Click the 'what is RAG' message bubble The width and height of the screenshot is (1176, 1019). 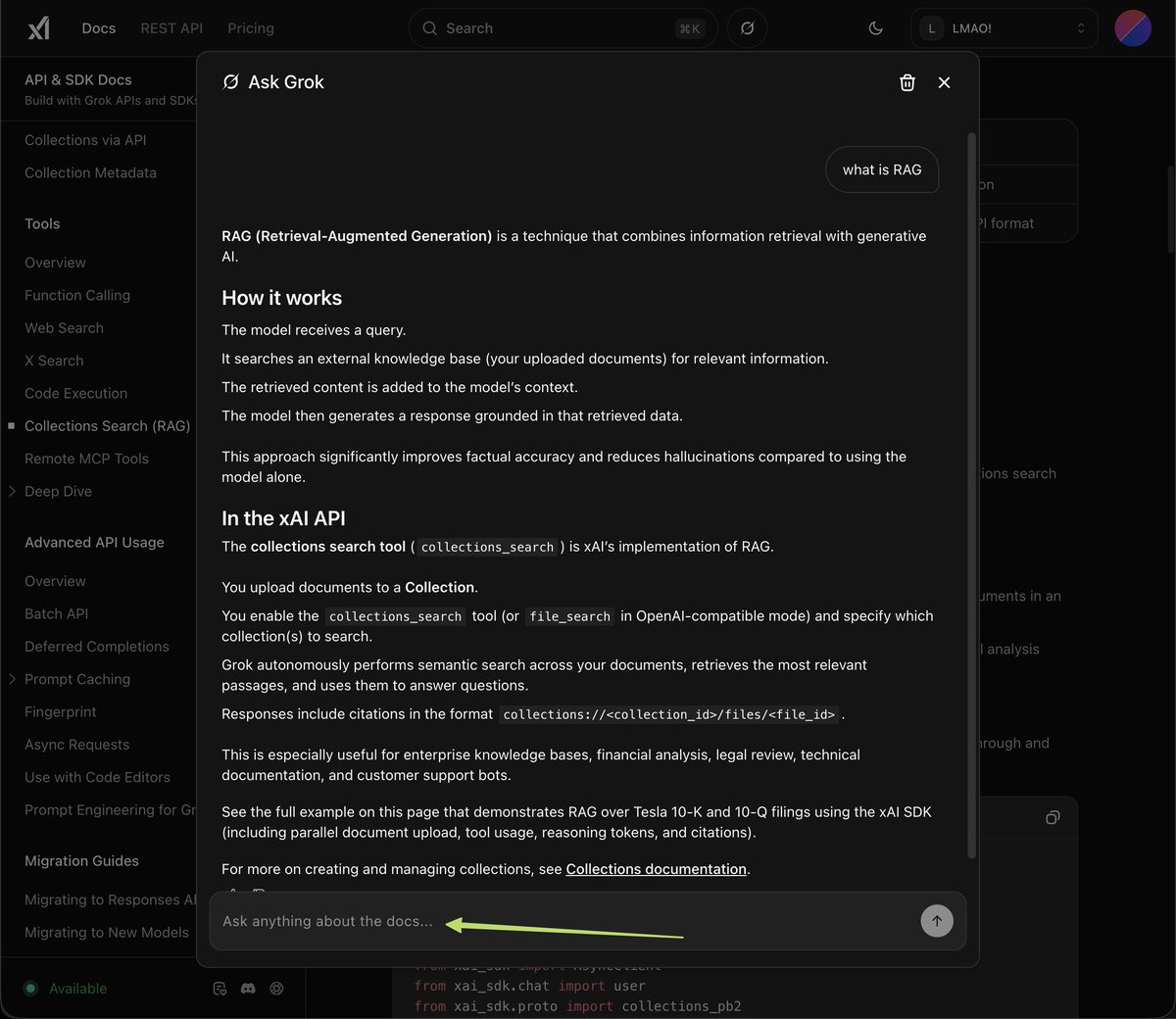click(x=882, y=170)
